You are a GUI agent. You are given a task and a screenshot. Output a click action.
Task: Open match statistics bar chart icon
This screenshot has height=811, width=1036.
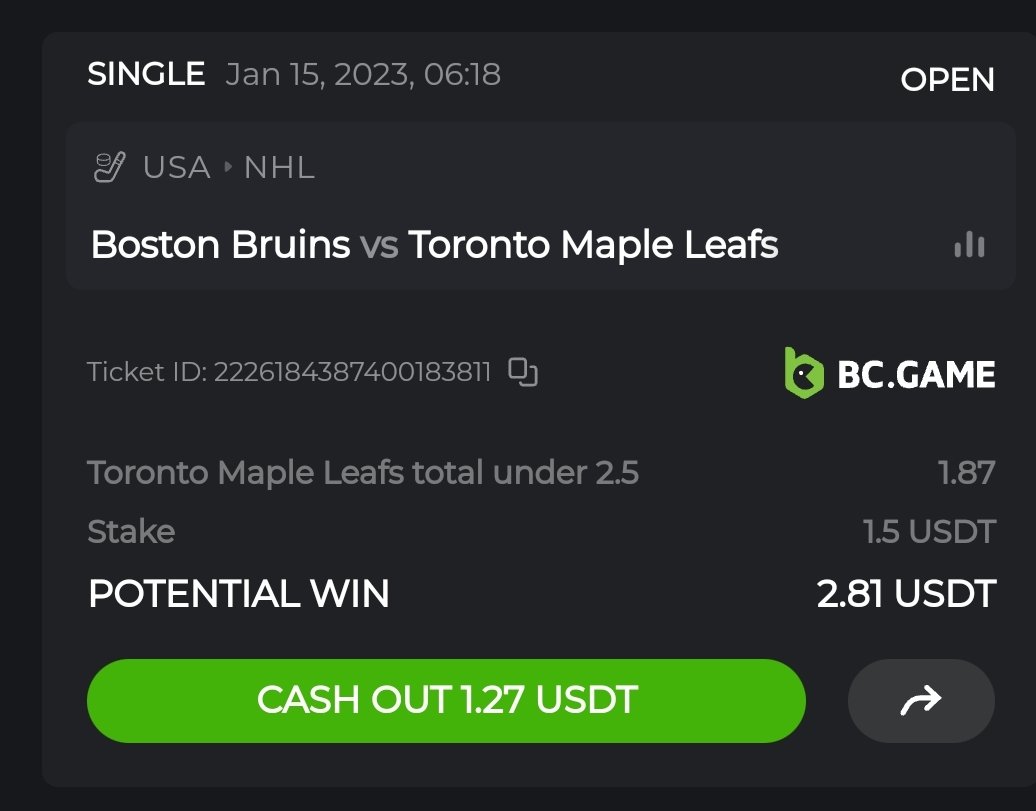969,245
